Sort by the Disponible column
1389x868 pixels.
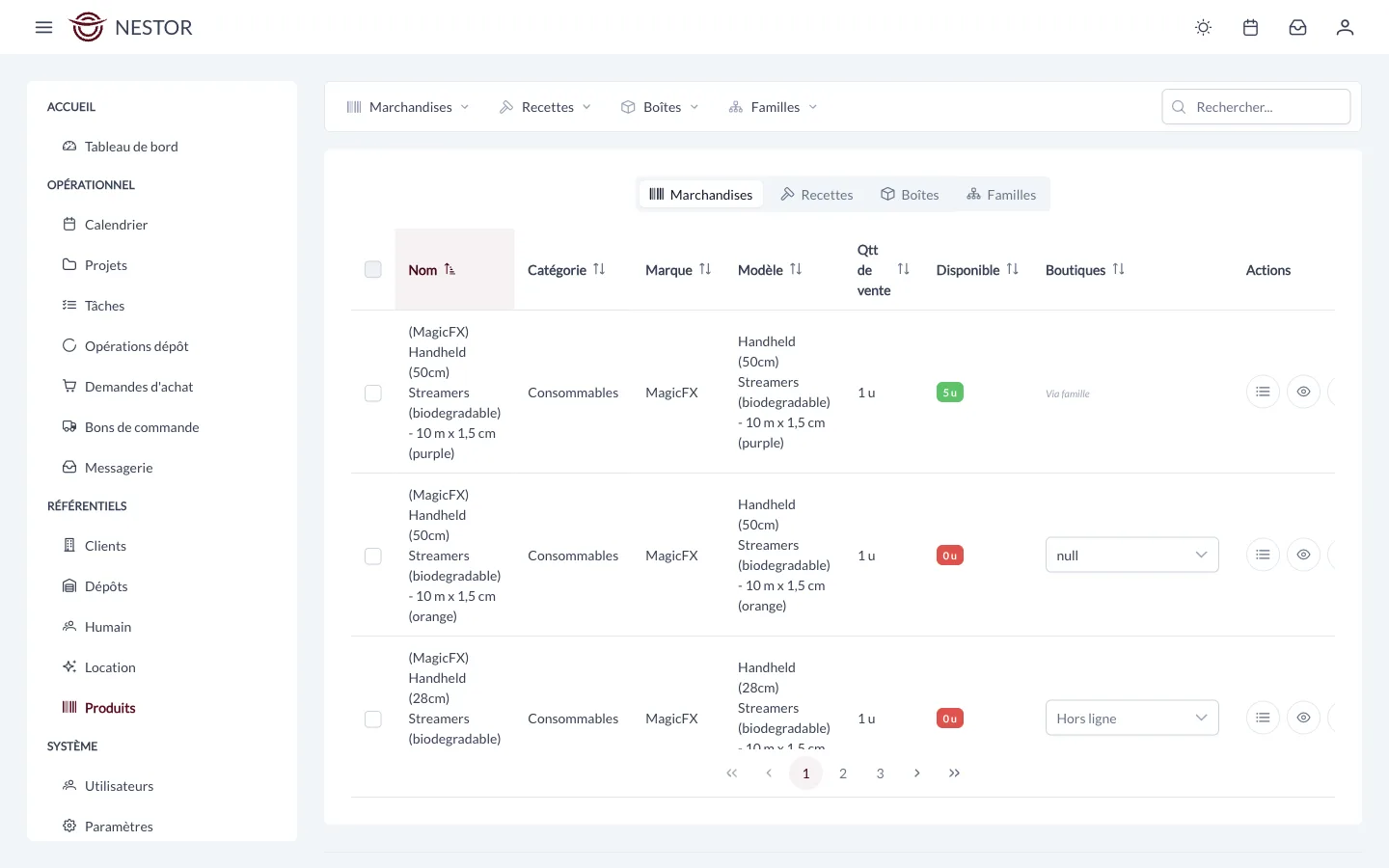click(x=977, y=270)
